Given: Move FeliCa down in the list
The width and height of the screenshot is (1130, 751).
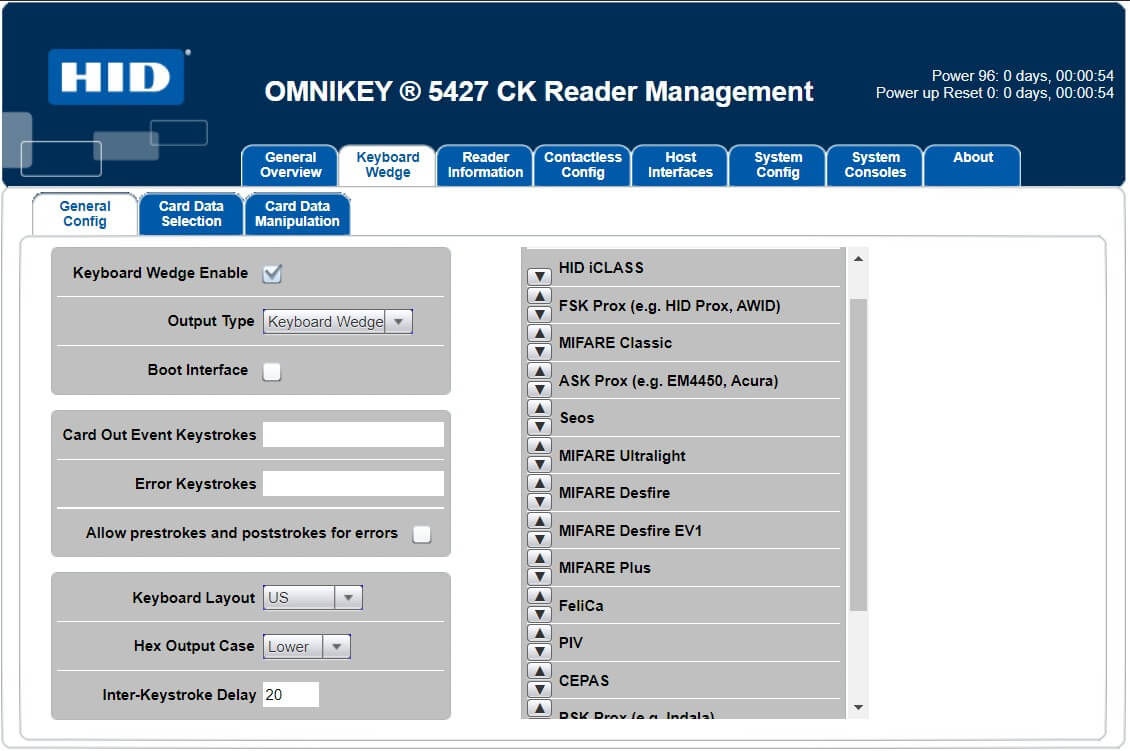Looking at the screenshot, I should (x=540, y=614).
